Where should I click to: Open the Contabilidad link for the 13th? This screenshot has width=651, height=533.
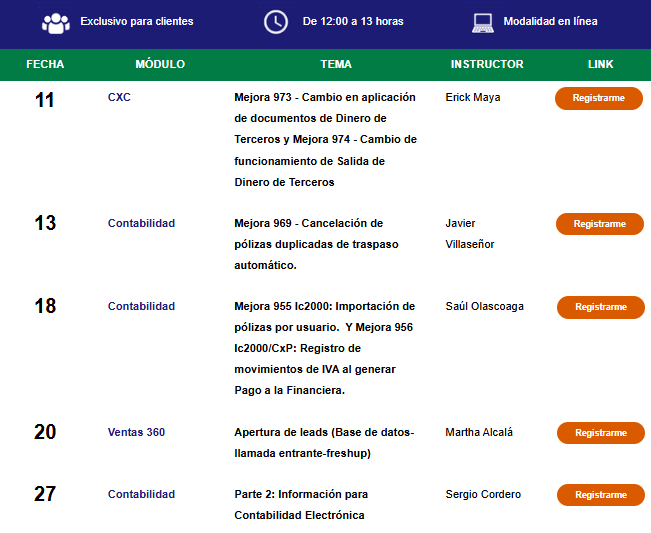(141, 223)
